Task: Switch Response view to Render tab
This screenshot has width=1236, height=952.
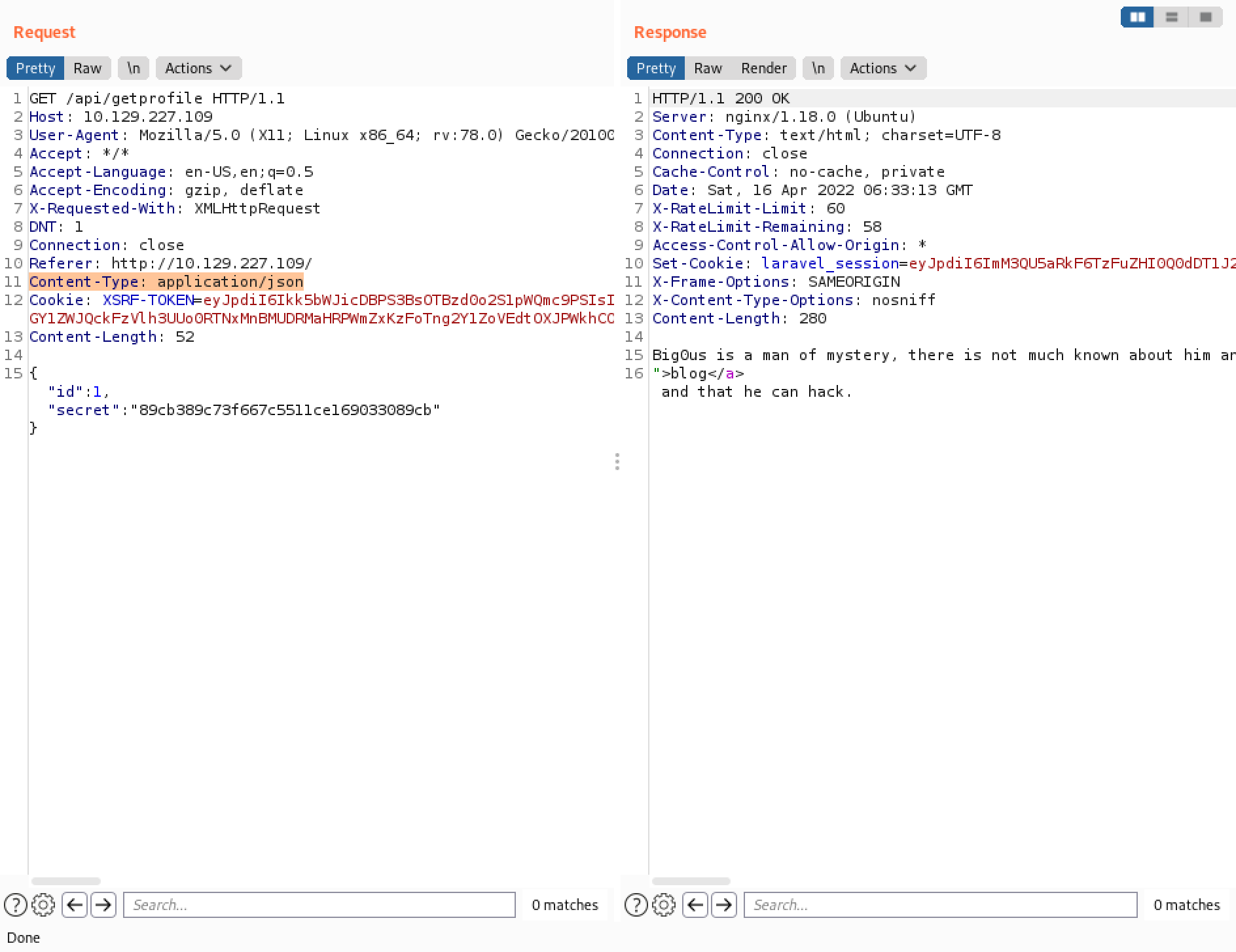Action: (x=763, y=68)
